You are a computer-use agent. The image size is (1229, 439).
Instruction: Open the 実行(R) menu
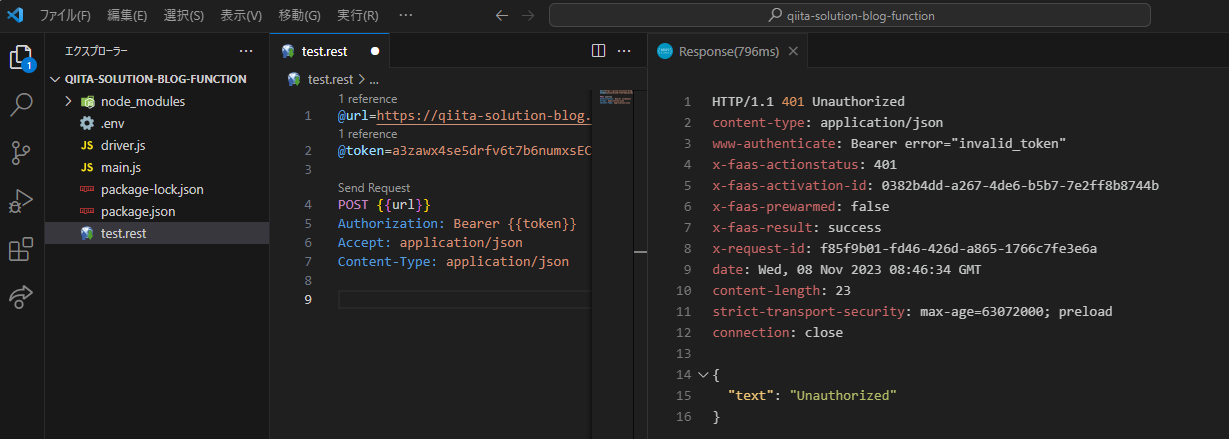click(357, 16)
